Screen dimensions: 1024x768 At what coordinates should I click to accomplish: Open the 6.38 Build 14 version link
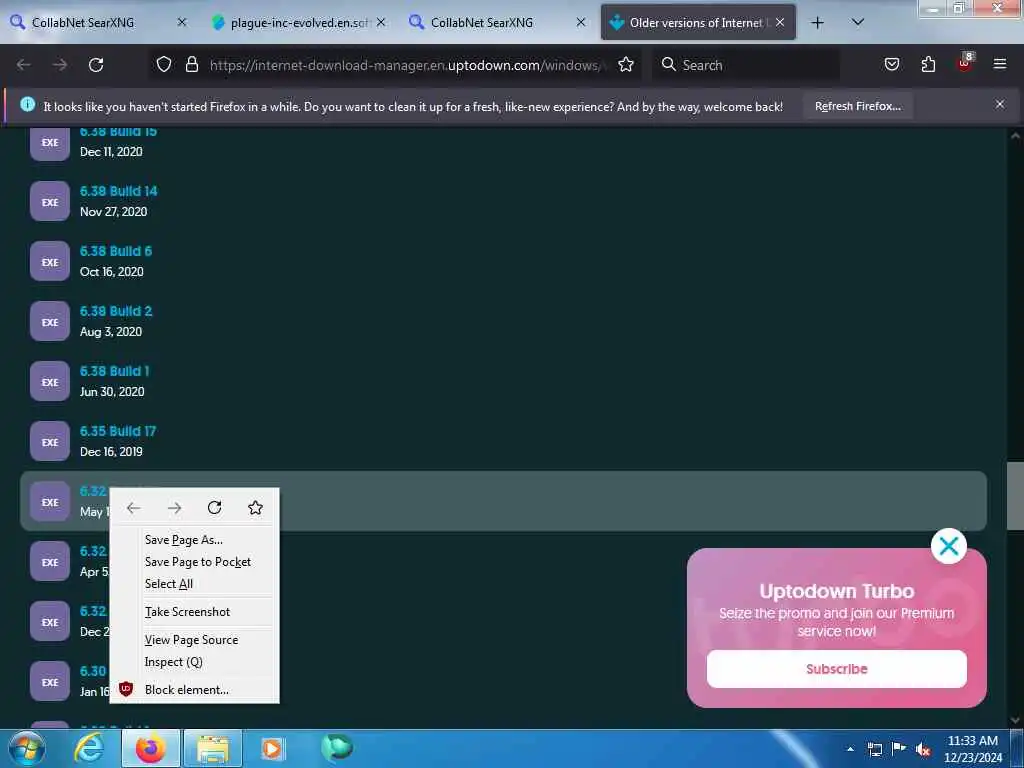(x=118, y=191)
